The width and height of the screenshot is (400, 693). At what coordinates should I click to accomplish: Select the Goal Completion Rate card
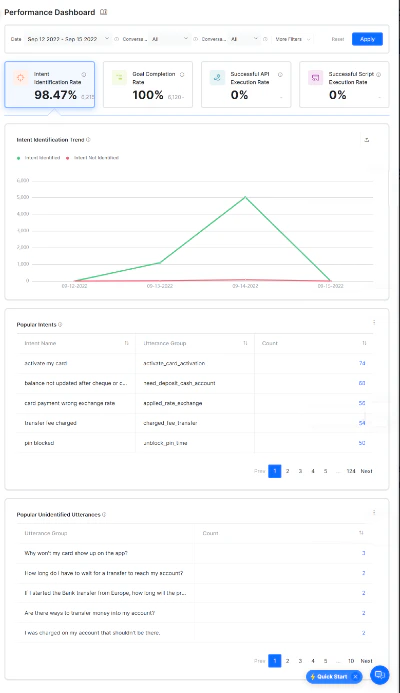(x=148, y=84)
